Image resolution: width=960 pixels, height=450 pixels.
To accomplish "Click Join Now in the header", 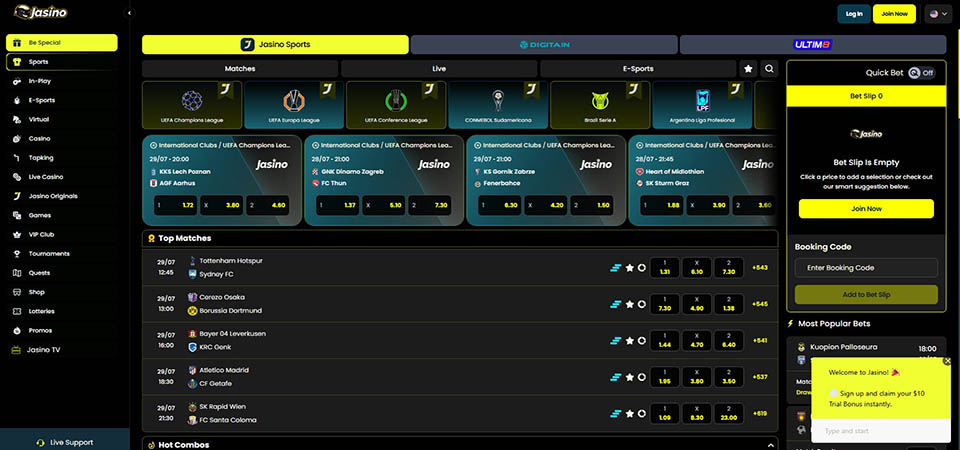I will tap(894, 13).
